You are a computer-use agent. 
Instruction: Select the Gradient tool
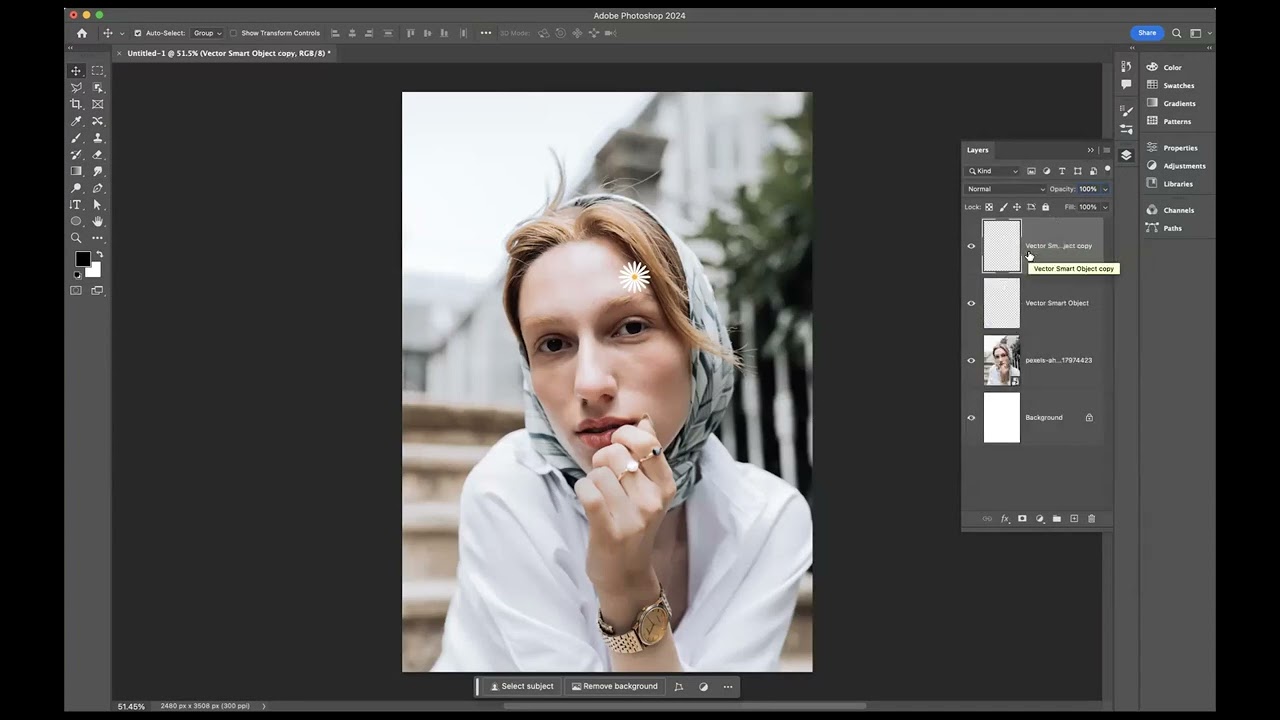pos(76,171)
